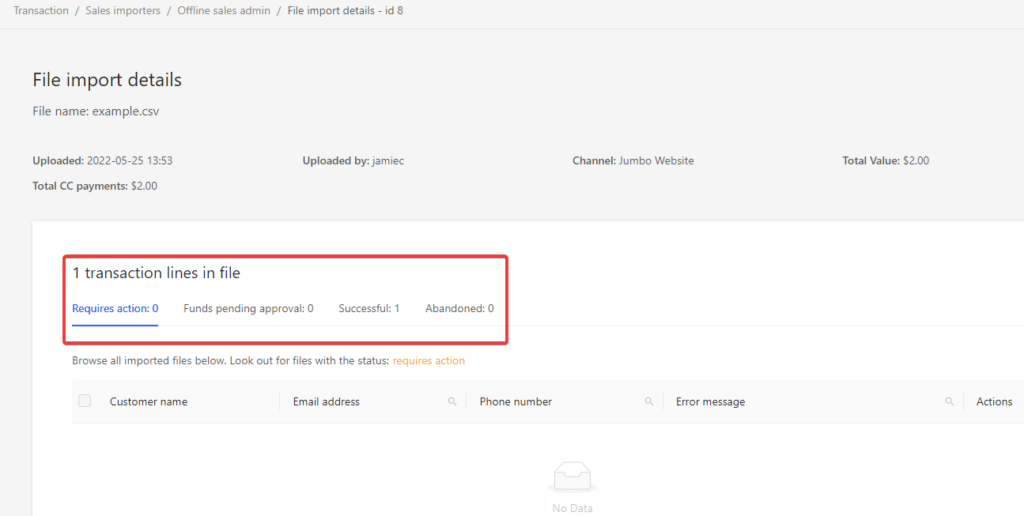Viewport: 1024px width, 516px height.
Task: Click the search icon in Email address column
Action: click(x=452, y=402)
